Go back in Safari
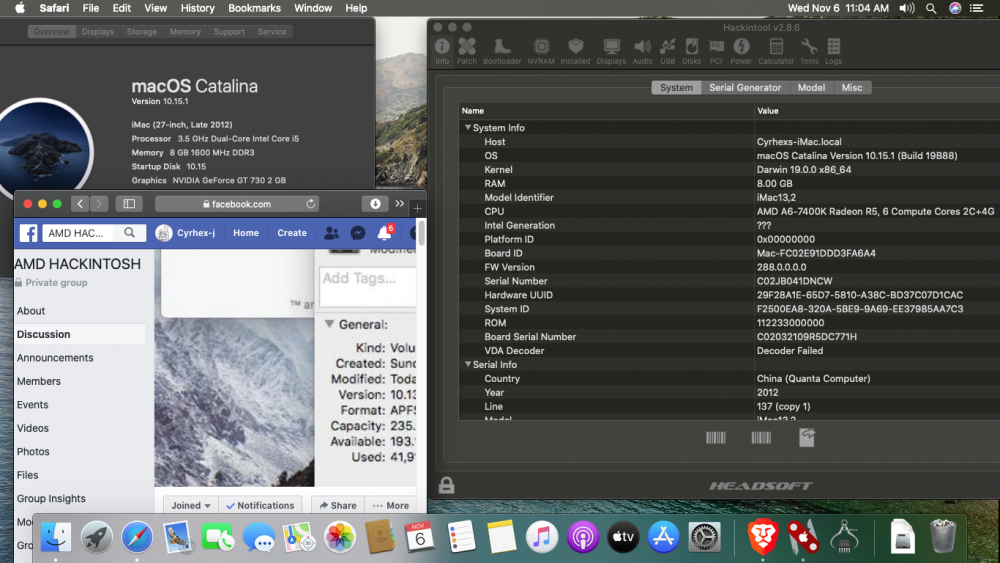 80,204
